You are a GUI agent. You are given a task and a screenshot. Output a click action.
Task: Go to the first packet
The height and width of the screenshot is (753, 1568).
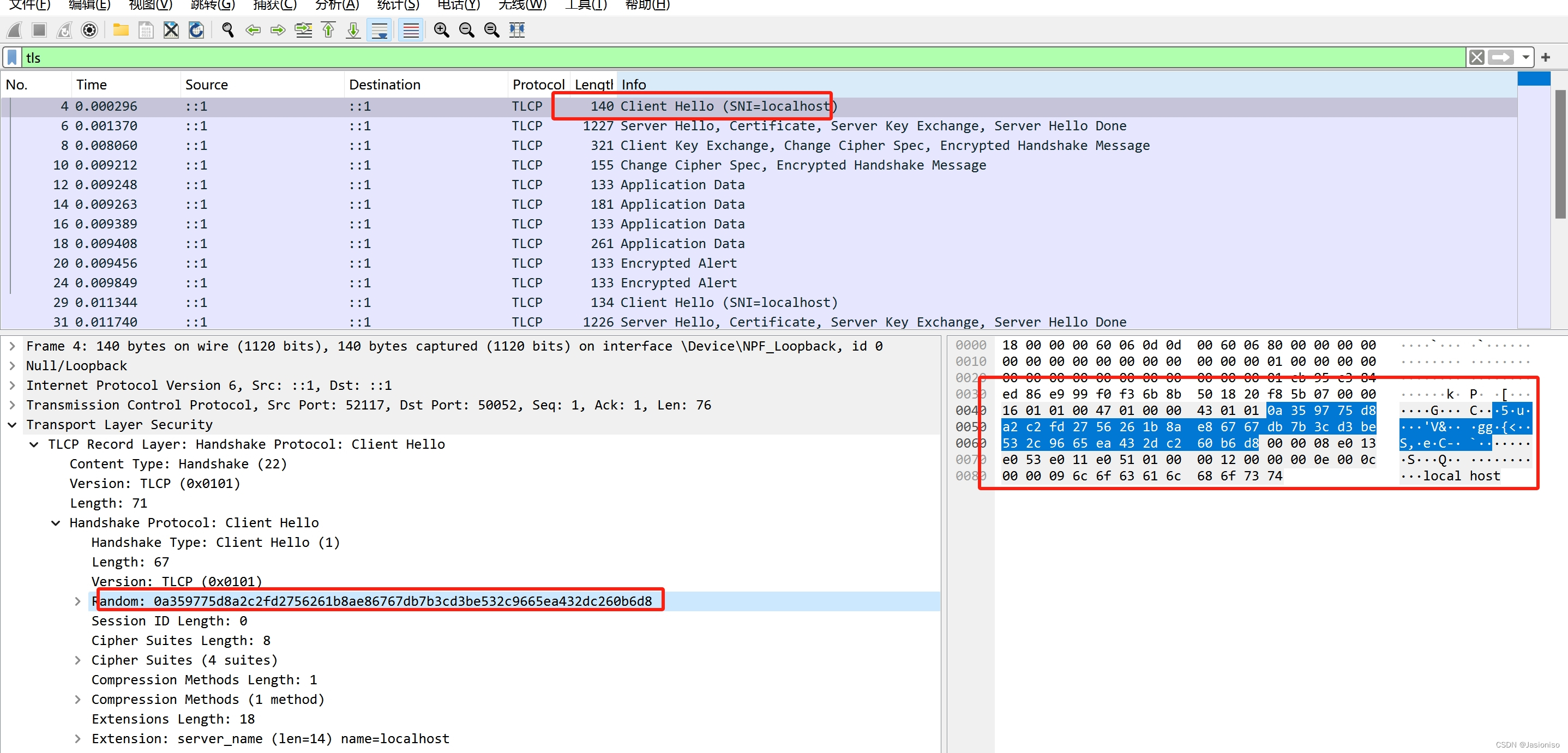point(328,30)
